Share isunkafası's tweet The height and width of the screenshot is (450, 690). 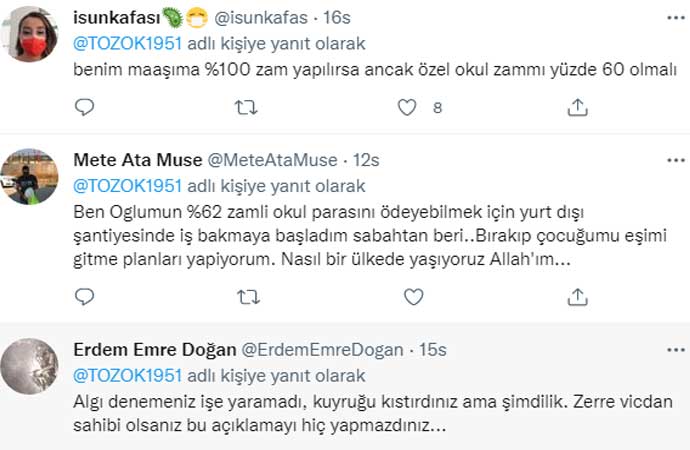(x=577, y=107)
